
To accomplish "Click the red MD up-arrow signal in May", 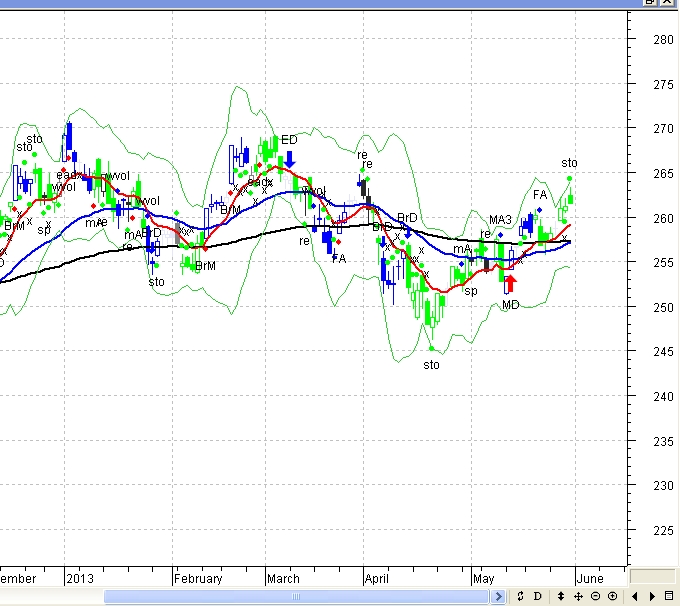I will pos(510,284).
